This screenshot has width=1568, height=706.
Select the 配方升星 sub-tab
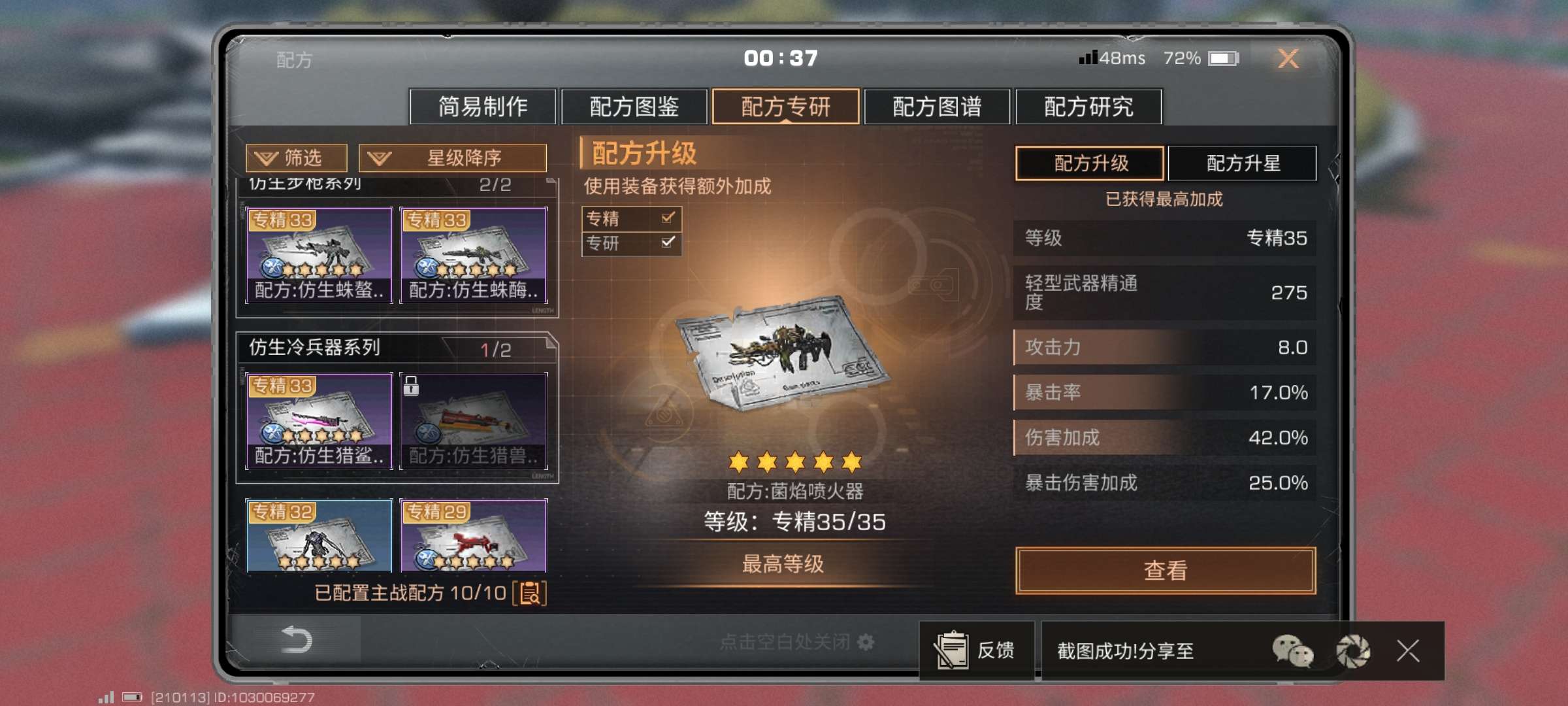(x=1242, y=163)
